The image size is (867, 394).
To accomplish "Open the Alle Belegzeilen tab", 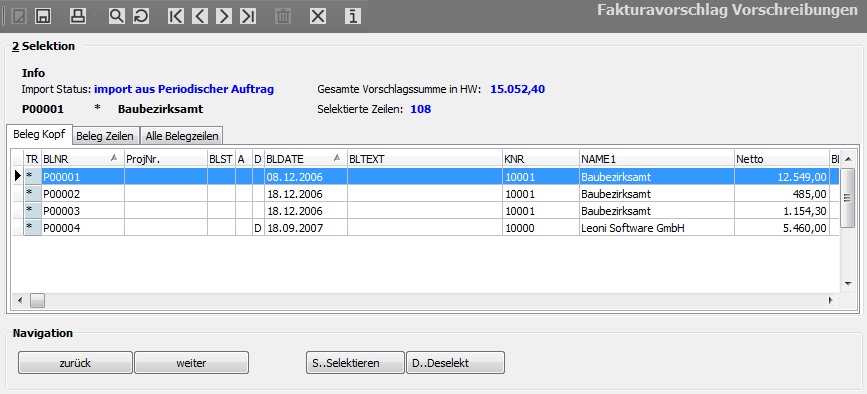I will tap(182, 136).
